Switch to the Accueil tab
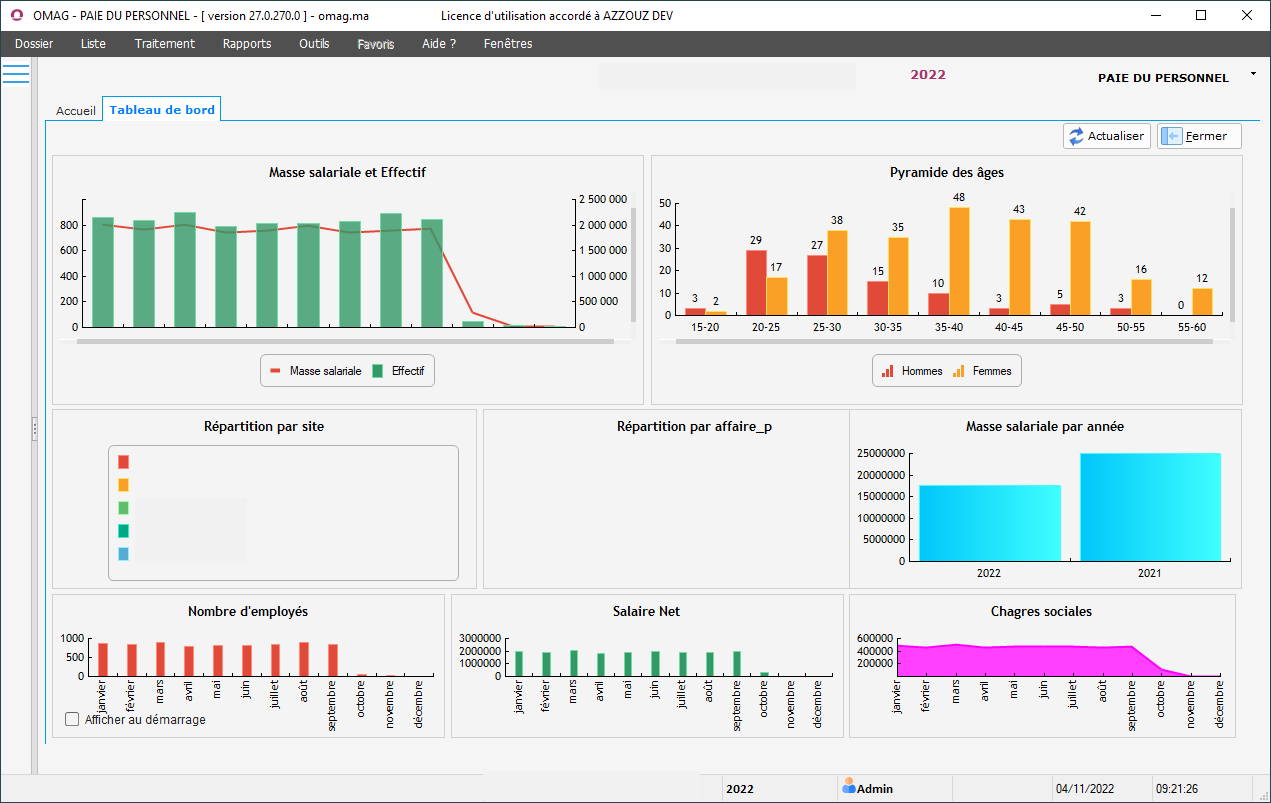1271x803 pixels. point(76,110)
